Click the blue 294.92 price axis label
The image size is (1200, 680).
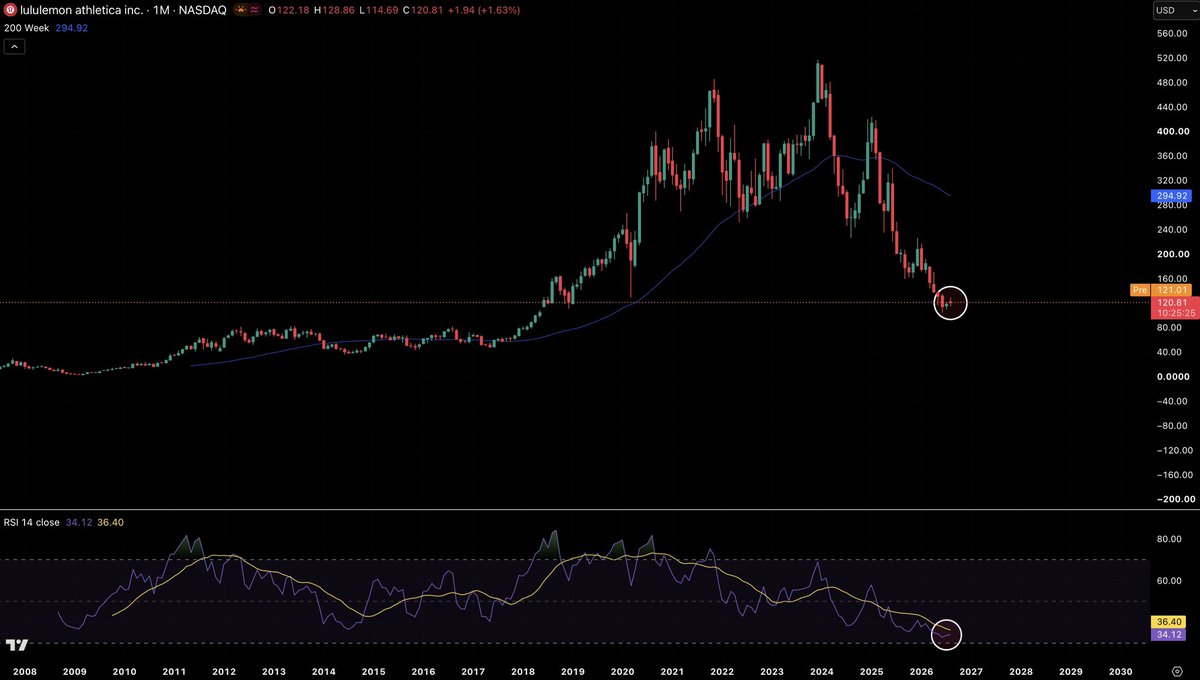(x=1169, y=196)
